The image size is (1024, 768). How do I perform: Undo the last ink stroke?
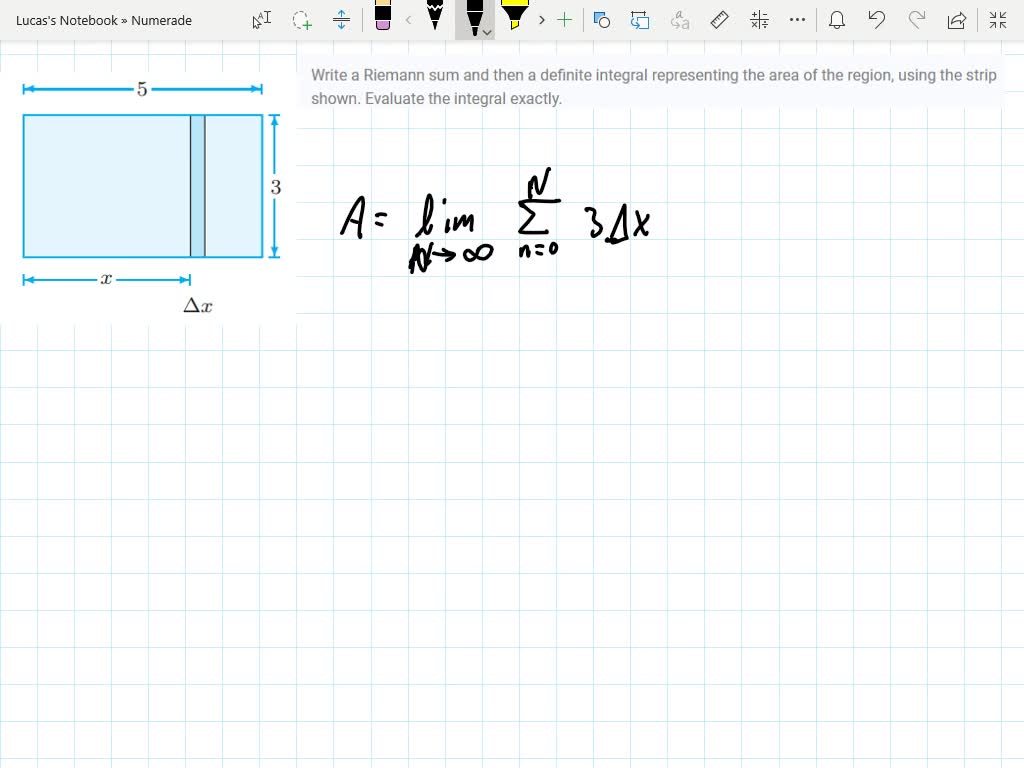click(x=877, y=19)
